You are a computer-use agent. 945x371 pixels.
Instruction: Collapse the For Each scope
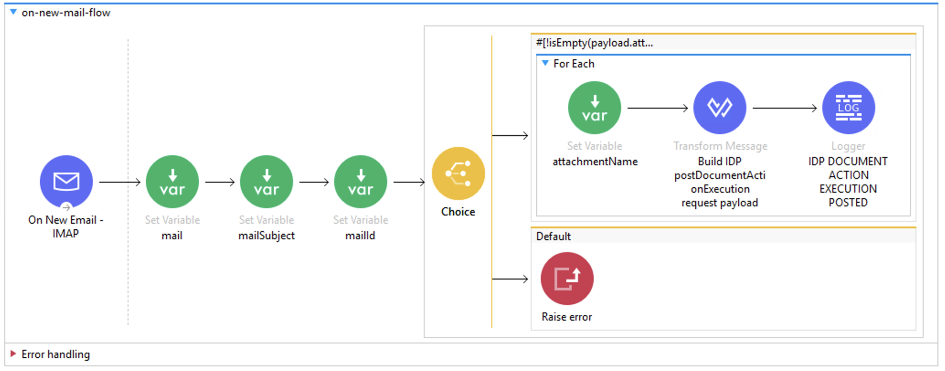coord(545,63)
